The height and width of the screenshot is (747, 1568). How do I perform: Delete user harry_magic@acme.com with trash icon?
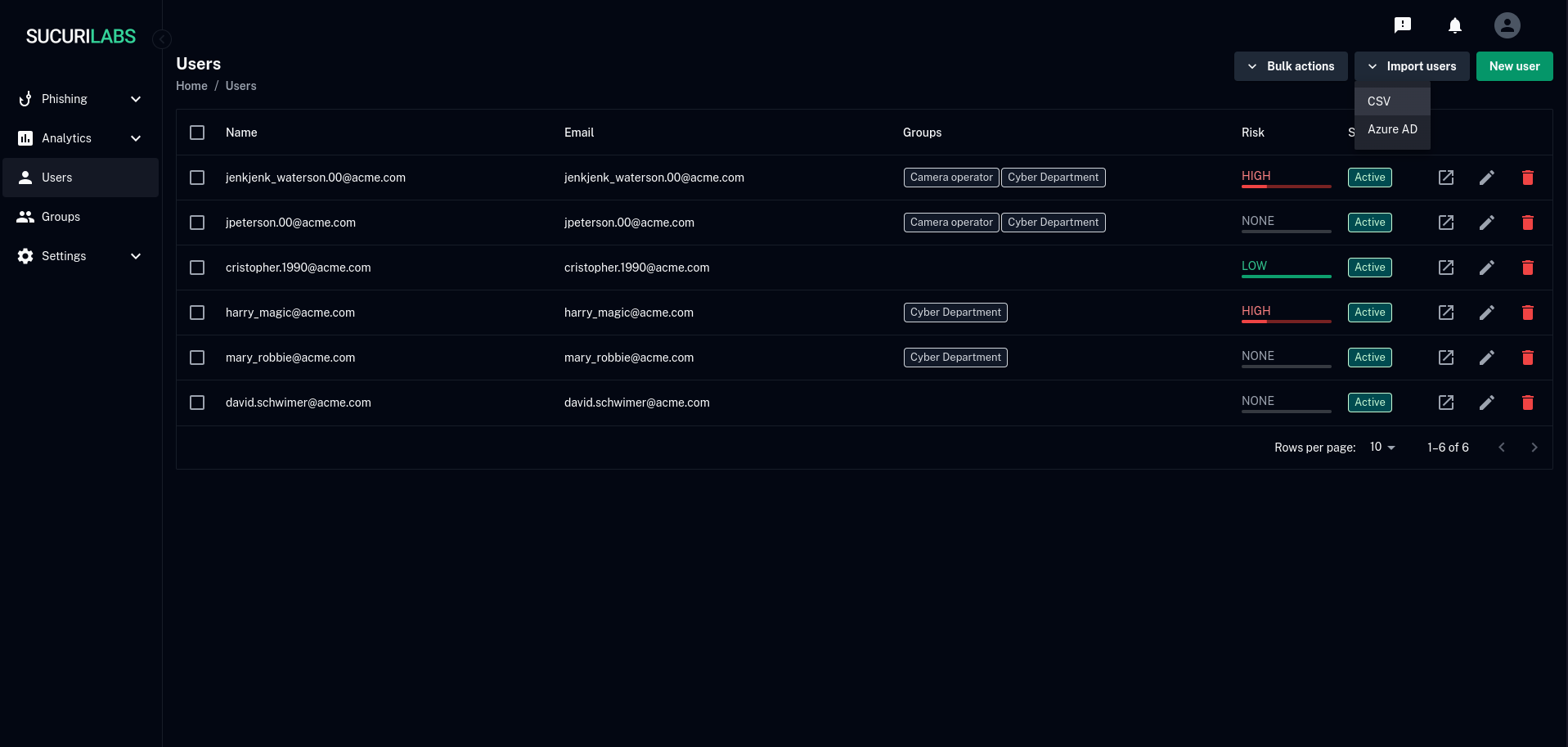tap(1527, 313)
